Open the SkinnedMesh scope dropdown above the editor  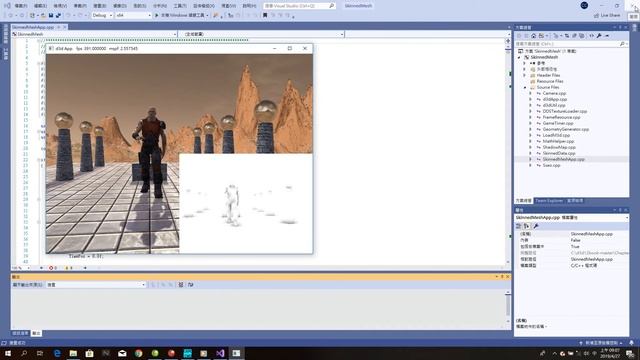[x=94, y=34]
